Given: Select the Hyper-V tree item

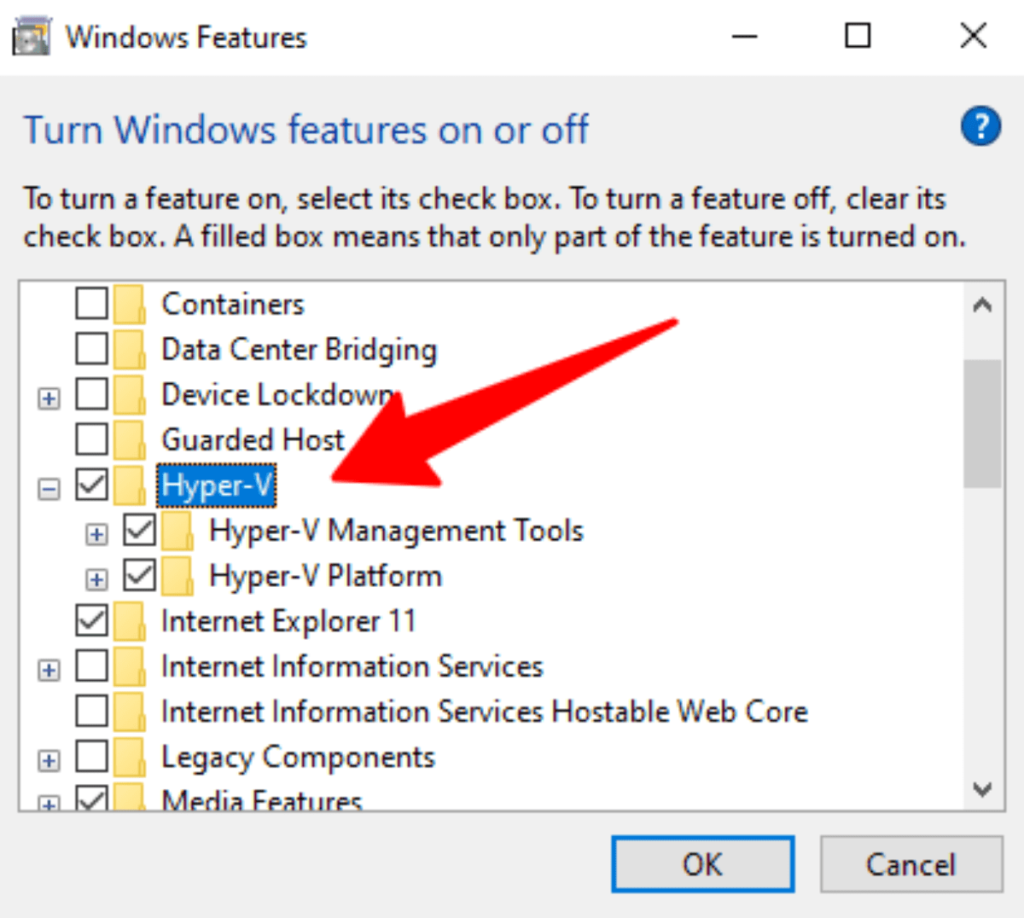Looking at the screenshot, I should pyautogui.click(x=218, y=485).
